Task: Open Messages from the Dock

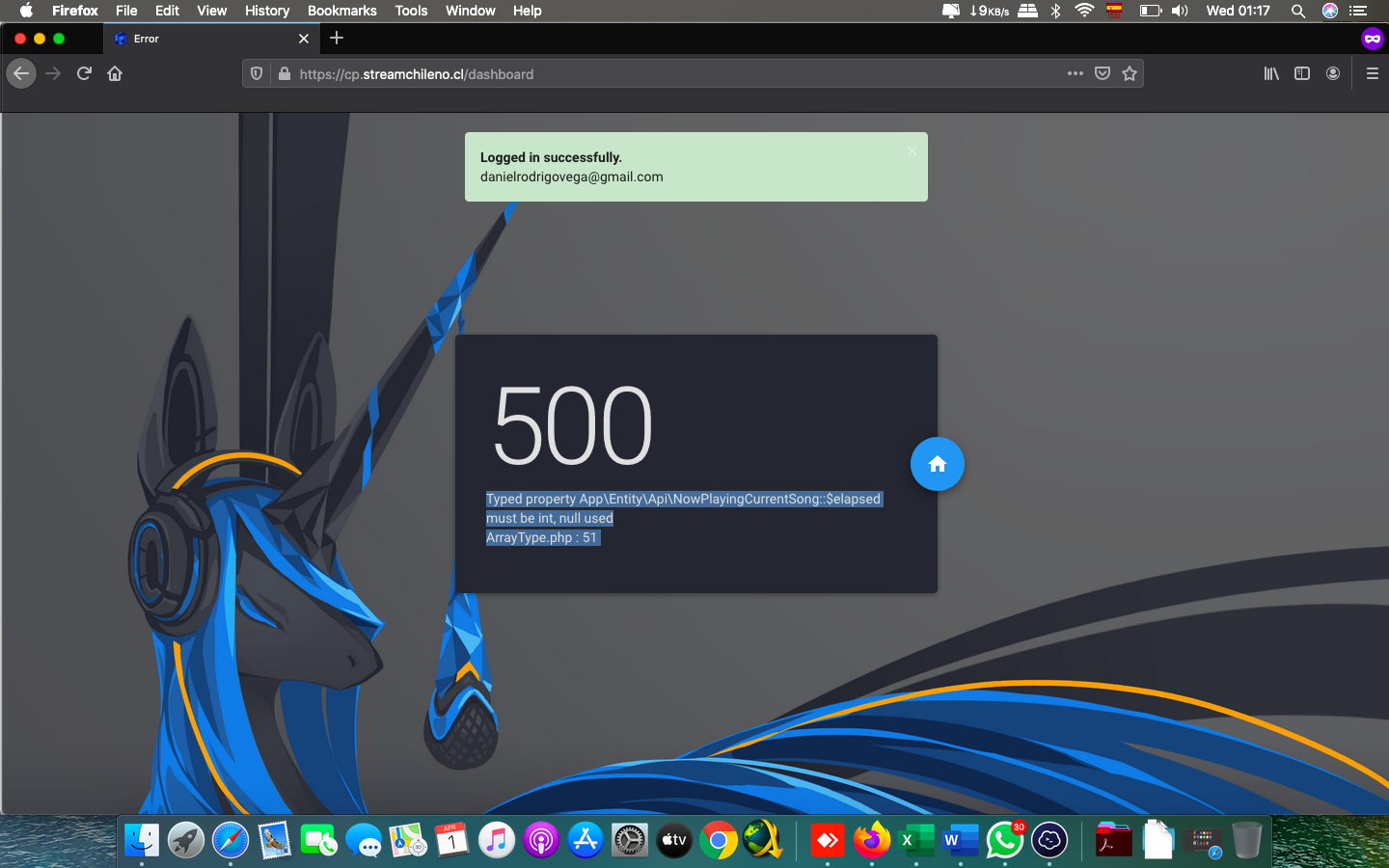Action: 364,840
